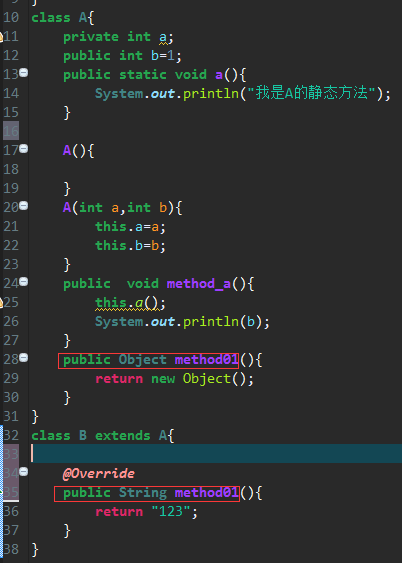Collapse the A(int a,int b) constructor fold
Viewport: 402px width, 563px height.
pyautogui.click(x=24, y=206)
